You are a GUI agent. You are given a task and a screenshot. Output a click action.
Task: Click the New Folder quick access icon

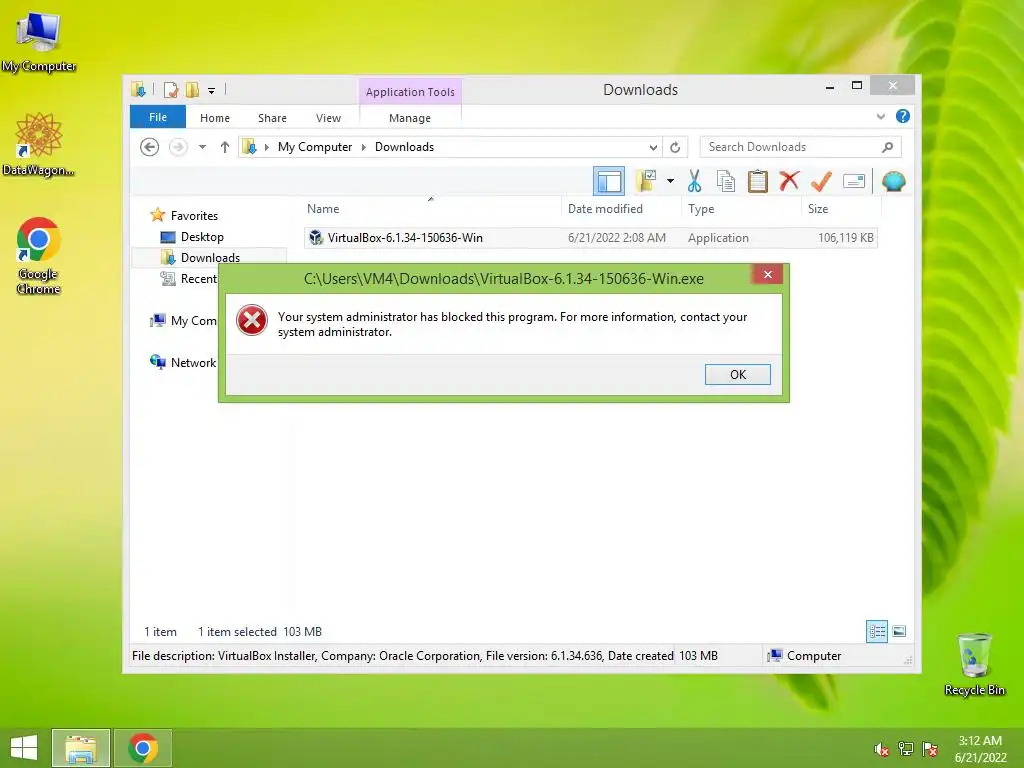[192, 90]
